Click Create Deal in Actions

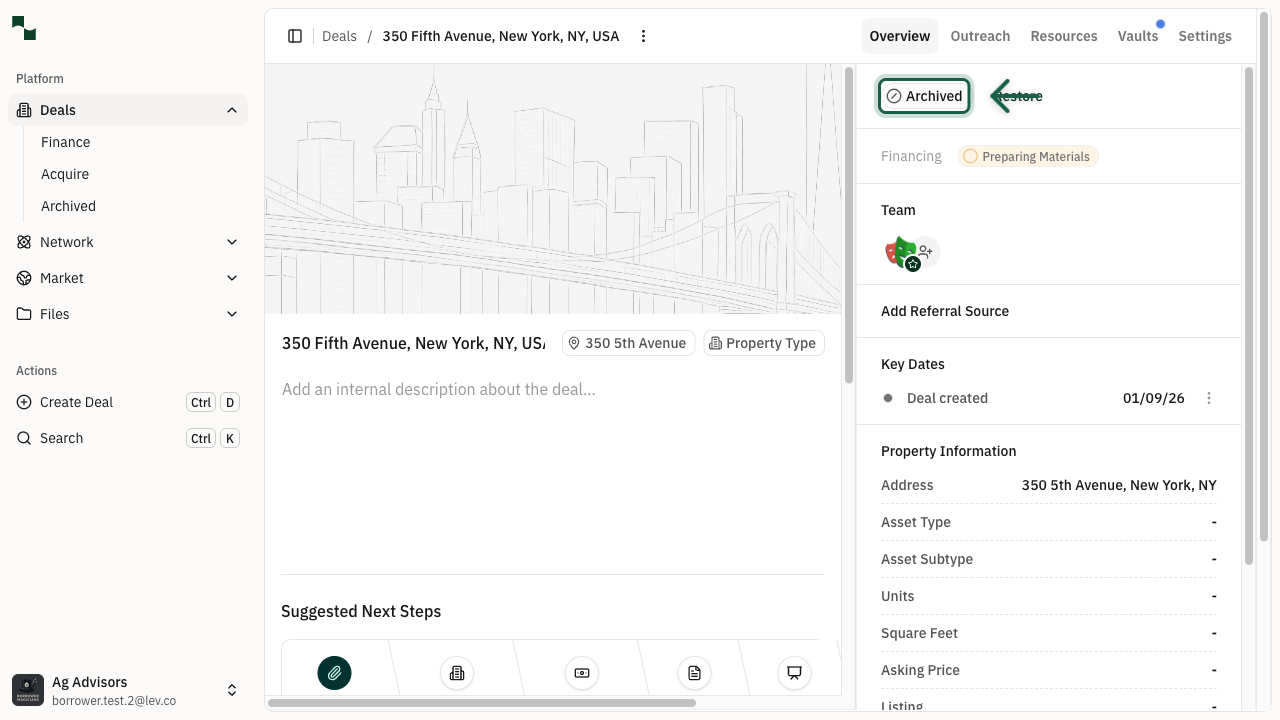[x=77, y=402]
